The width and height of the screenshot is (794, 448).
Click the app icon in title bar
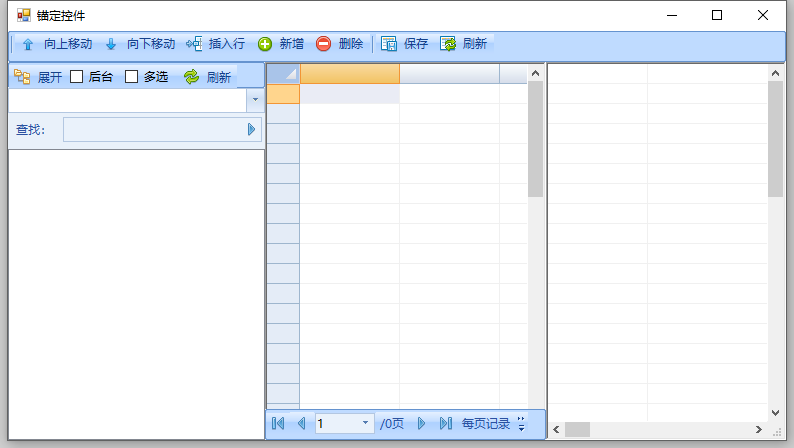coord(24,15)
